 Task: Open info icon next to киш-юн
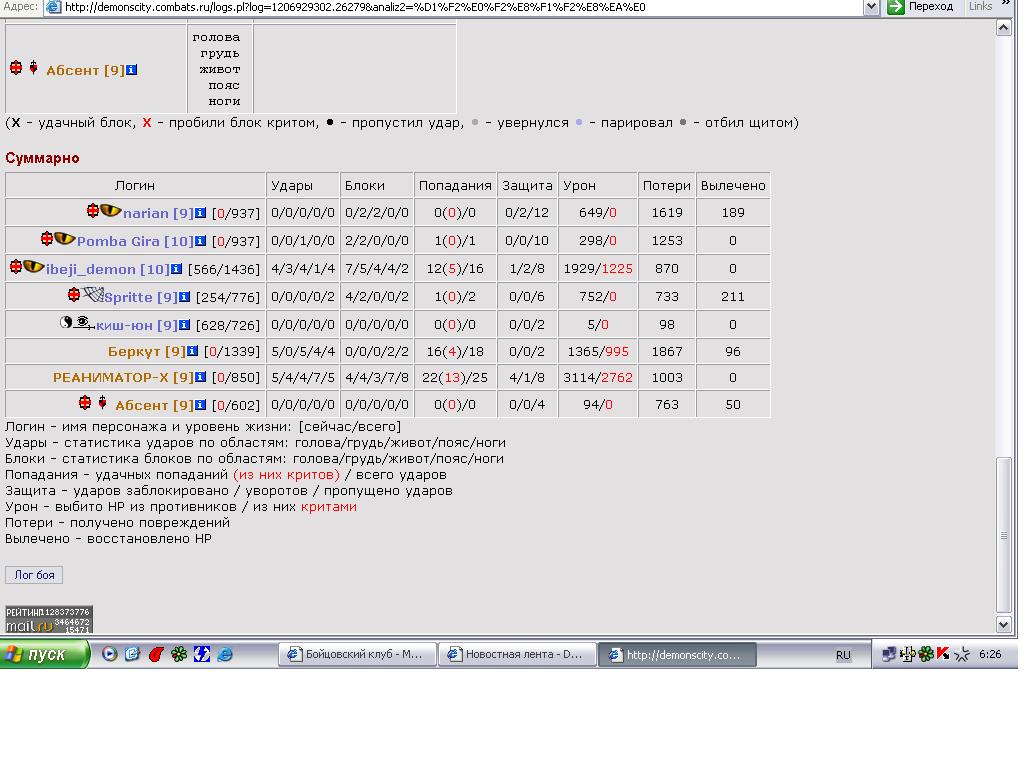185,325
